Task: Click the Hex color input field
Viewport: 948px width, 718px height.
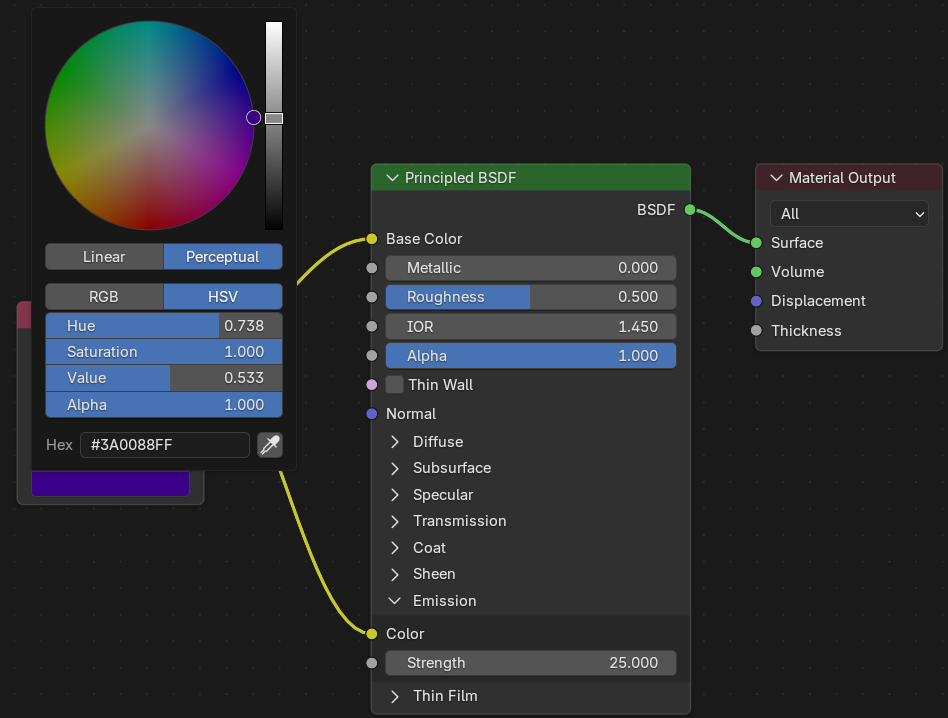Action: 164,445
